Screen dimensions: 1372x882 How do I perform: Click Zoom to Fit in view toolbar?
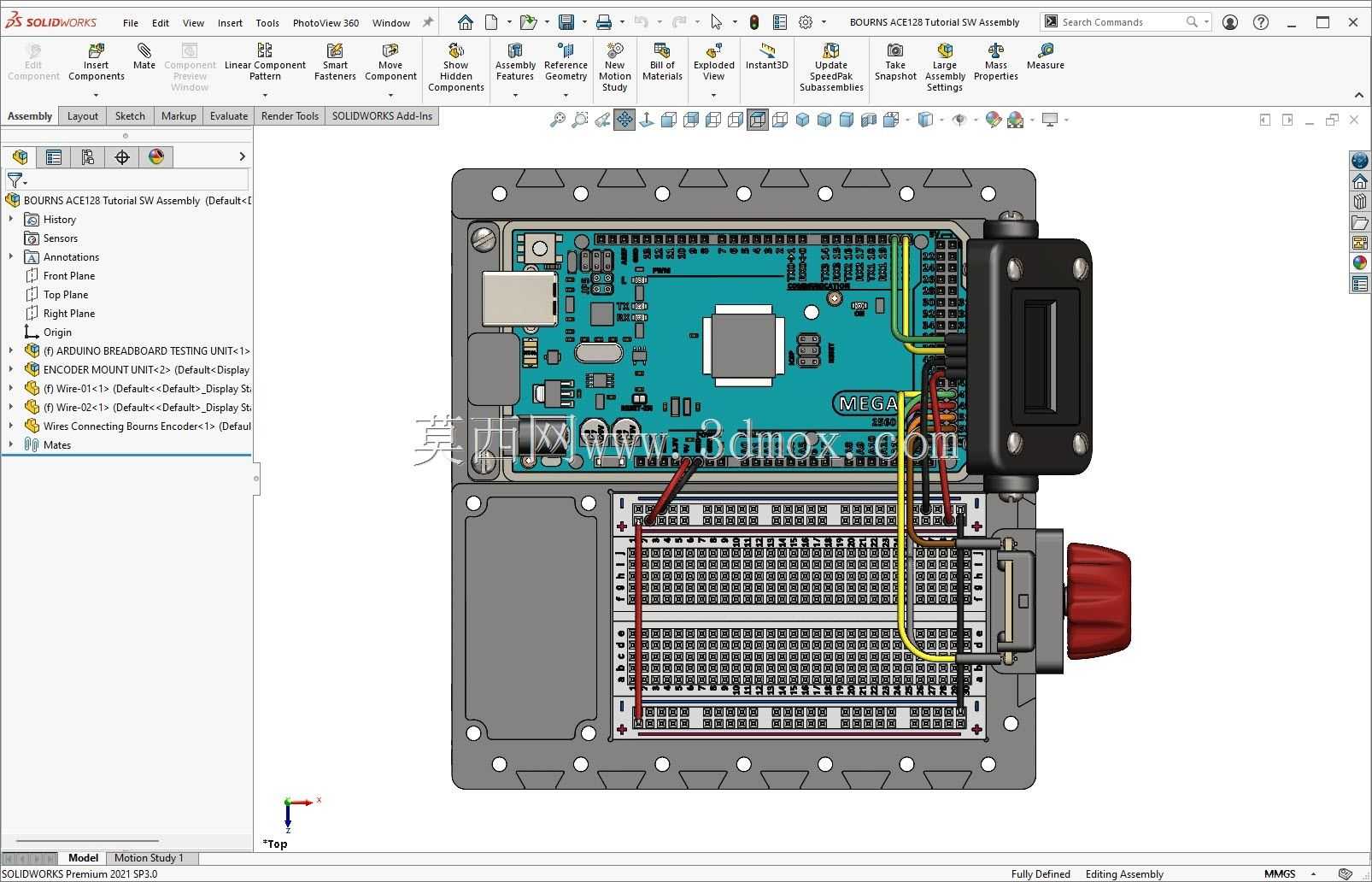coord(557,120)
